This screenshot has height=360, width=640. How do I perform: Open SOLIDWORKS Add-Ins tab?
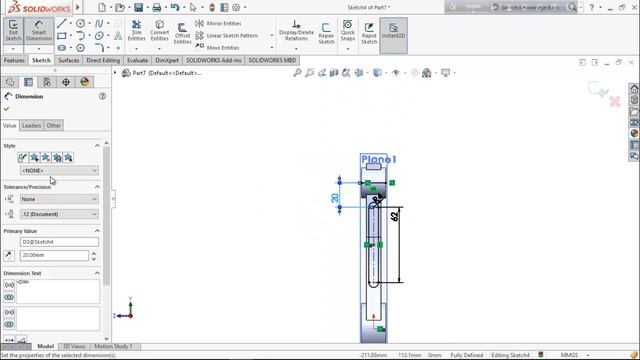pyautogui.click(x=214, y=60)
